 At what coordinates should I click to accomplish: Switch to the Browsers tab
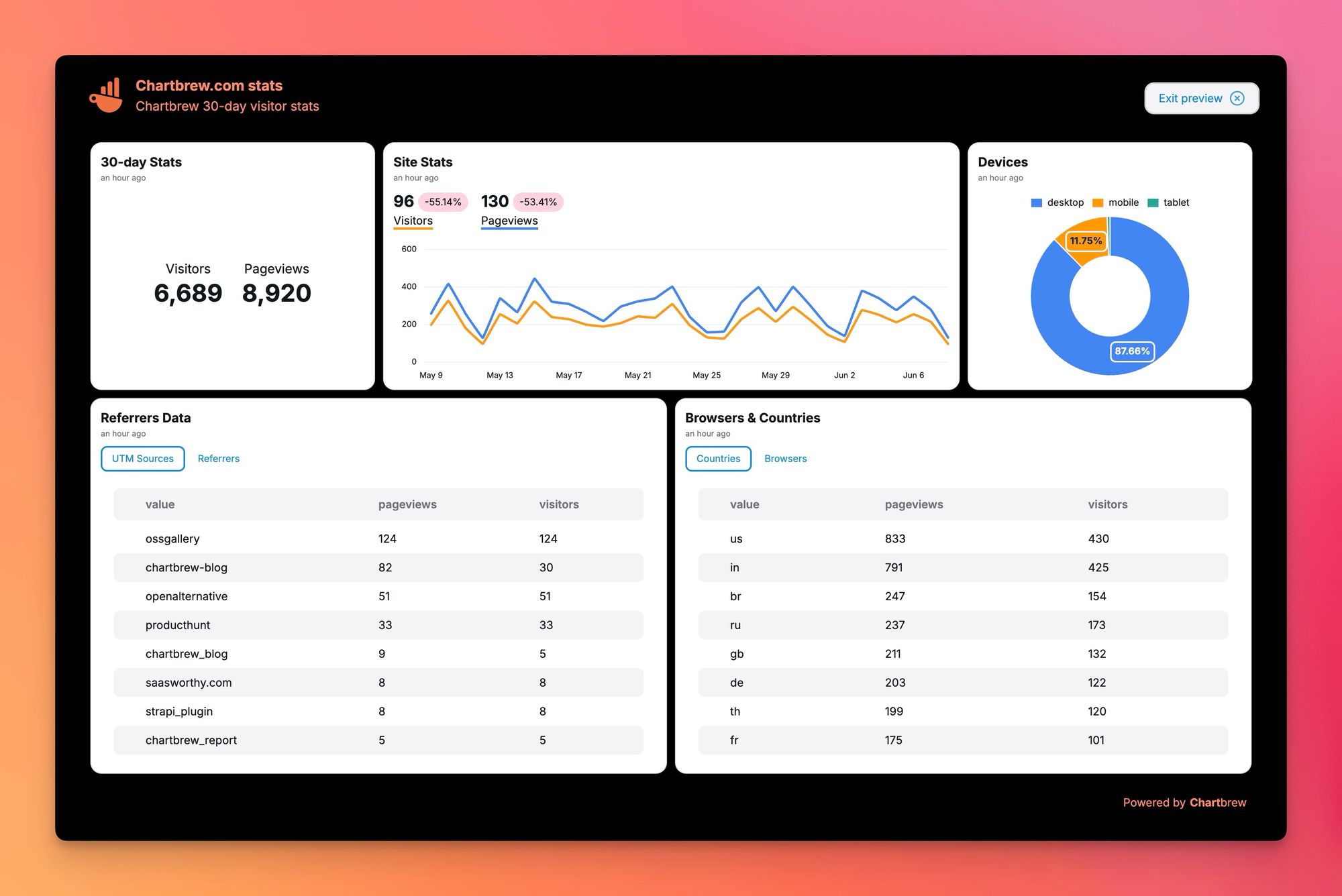[786, 458]
